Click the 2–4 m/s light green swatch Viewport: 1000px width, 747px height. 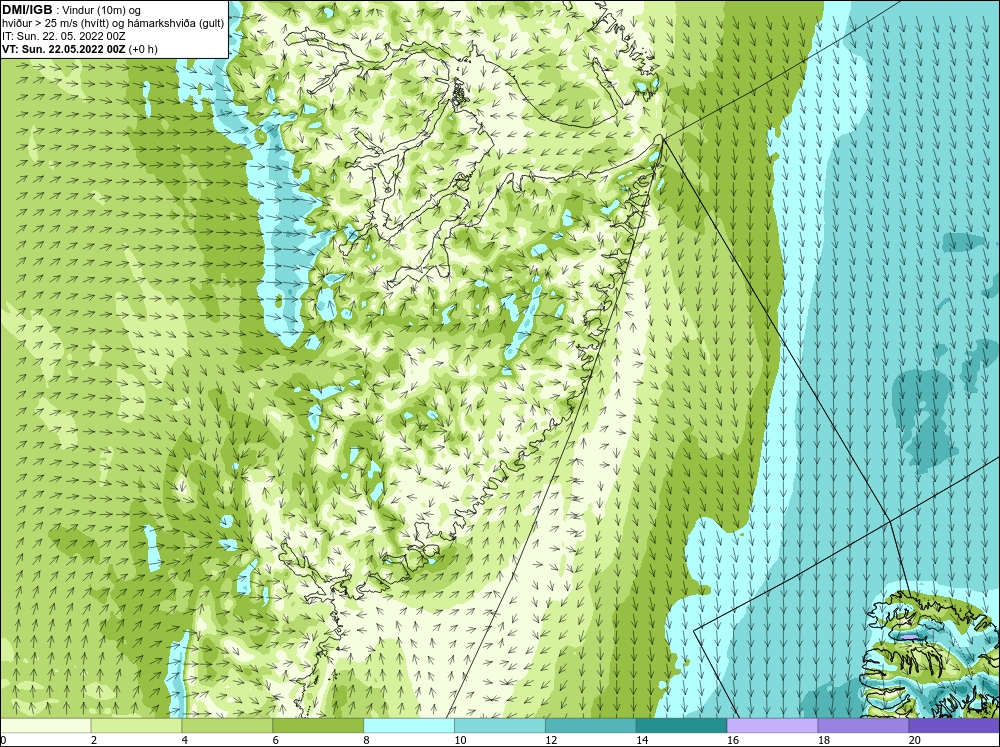click(136, 725)
